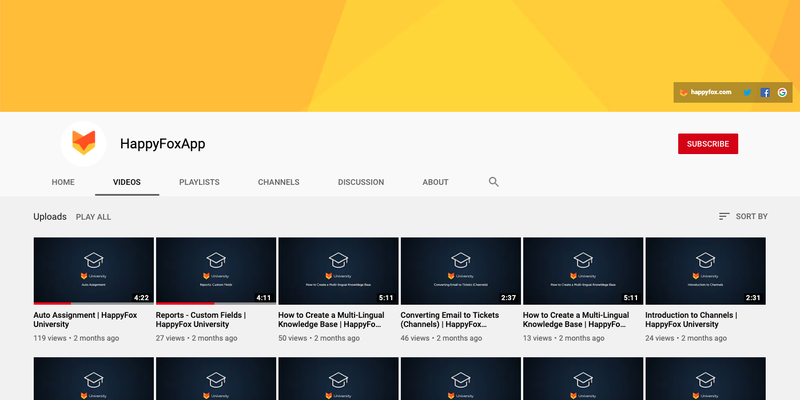Click the 2:31 duration badge

[753, 297]
